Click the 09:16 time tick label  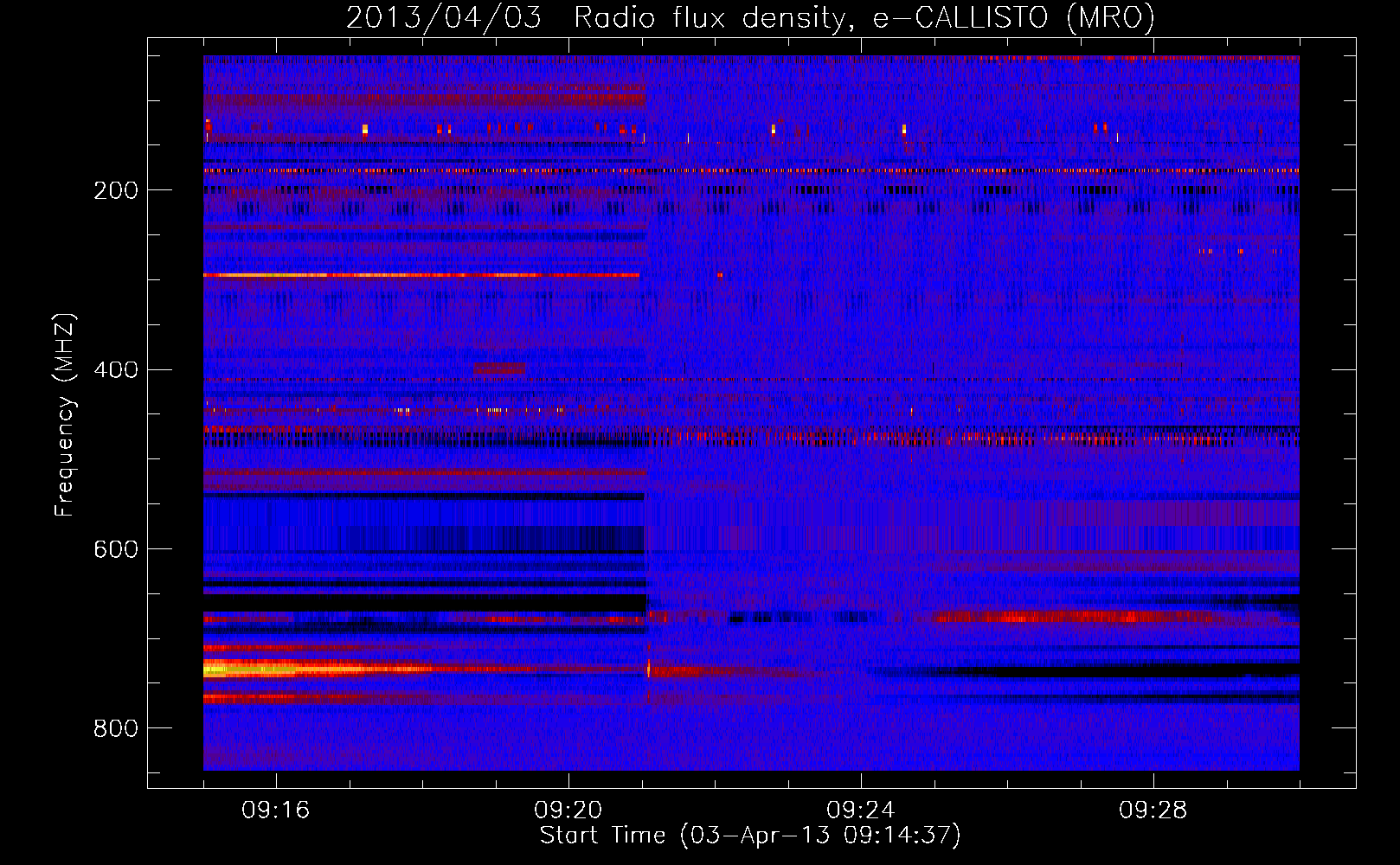[276, 811]
